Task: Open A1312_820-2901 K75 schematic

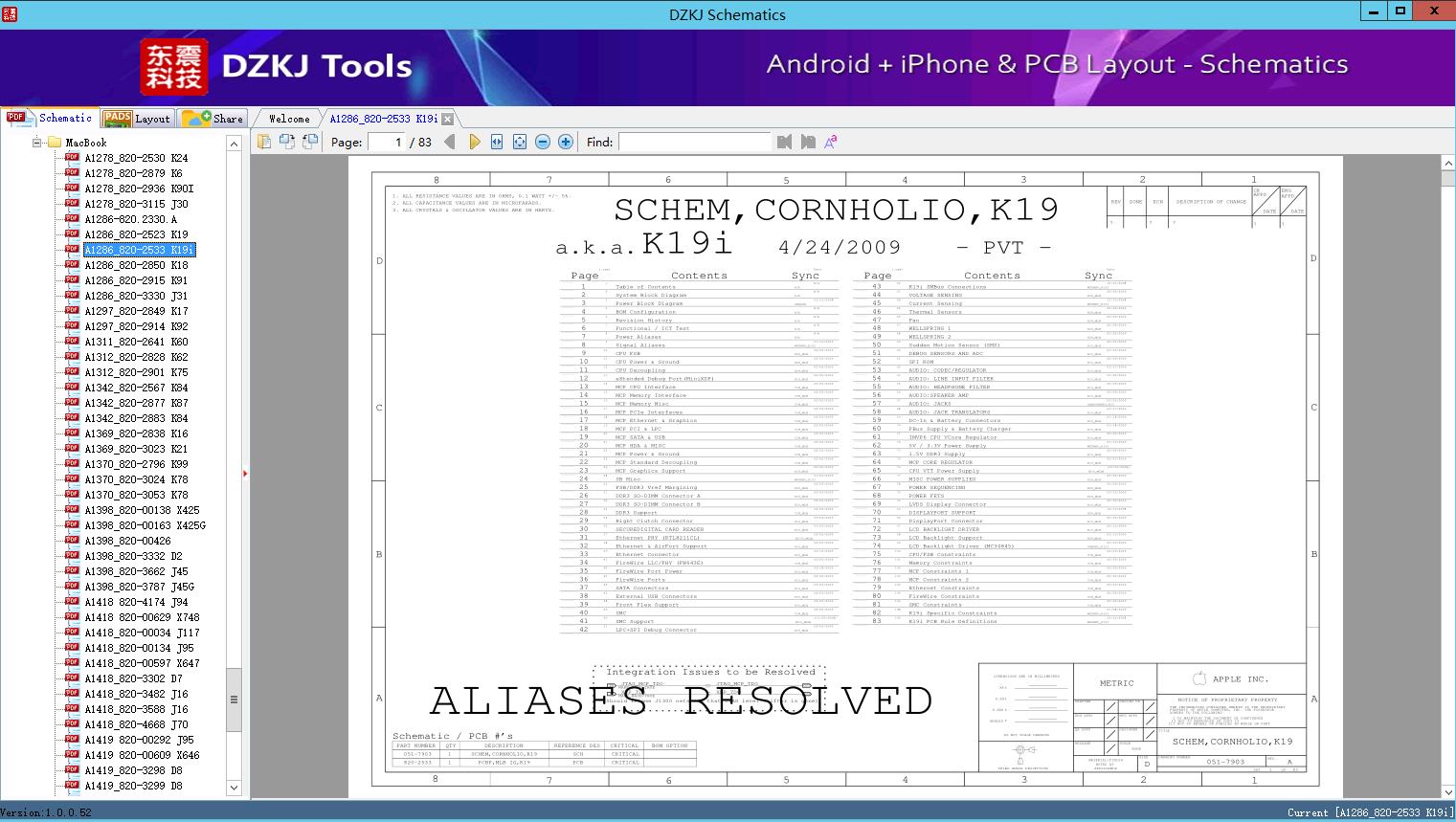Action: tap(136, 372)
